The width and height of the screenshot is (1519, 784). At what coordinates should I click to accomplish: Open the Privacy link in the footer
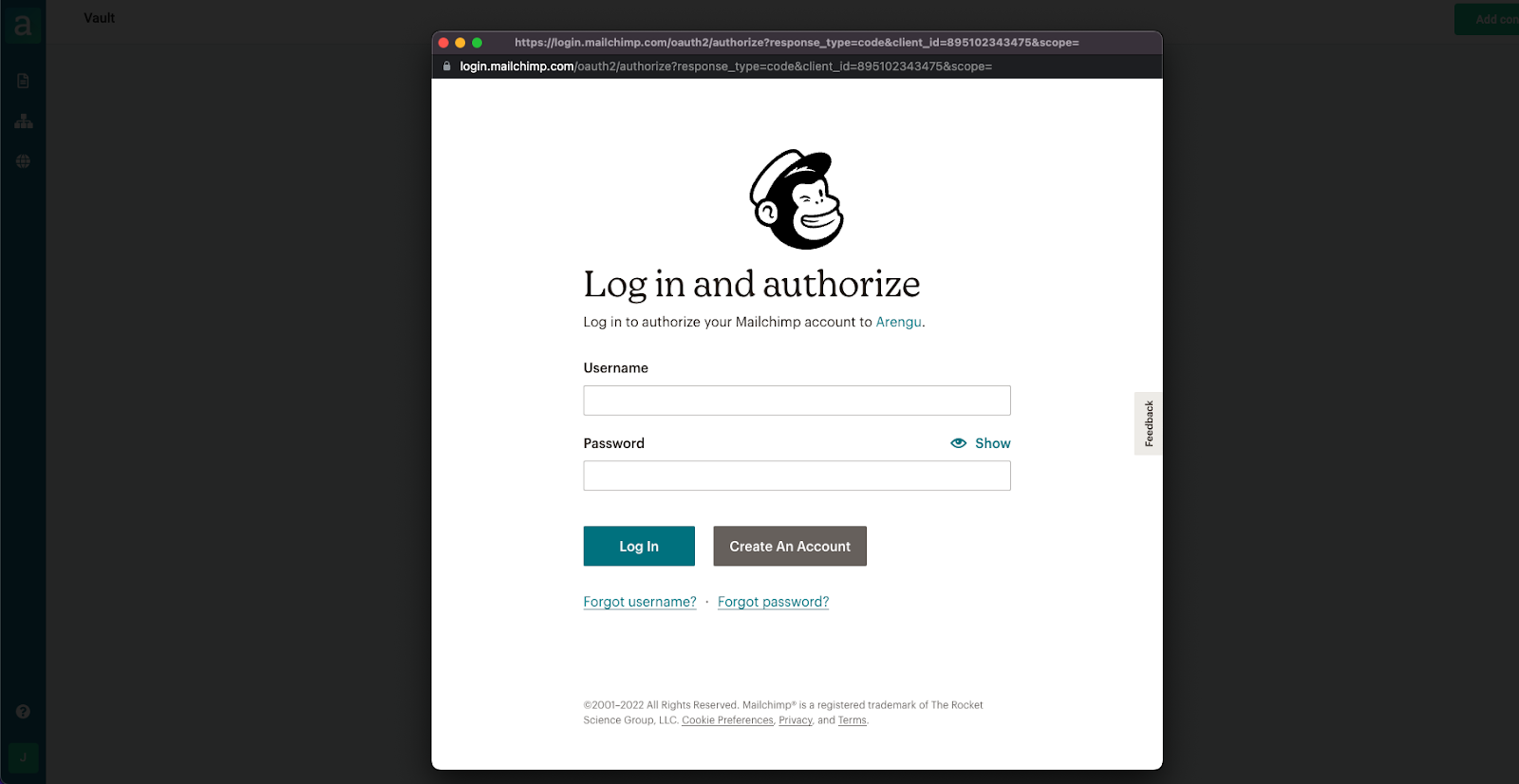(796, 720)
